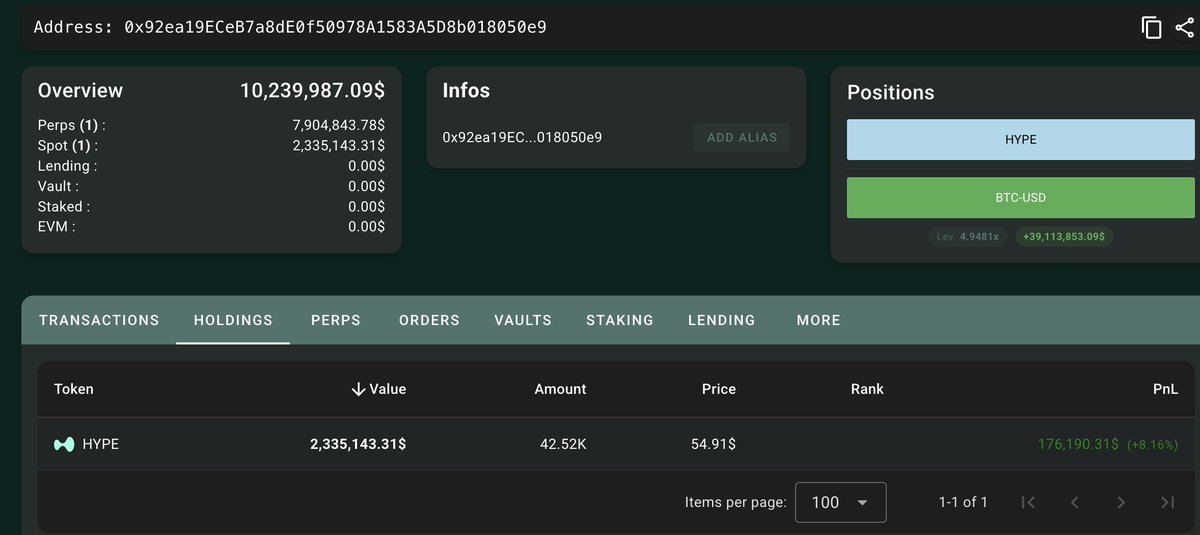This screenshot has width=1200, height=535.
Task: Click the leverage badge 4.9481x
Action: coord(968,237)
